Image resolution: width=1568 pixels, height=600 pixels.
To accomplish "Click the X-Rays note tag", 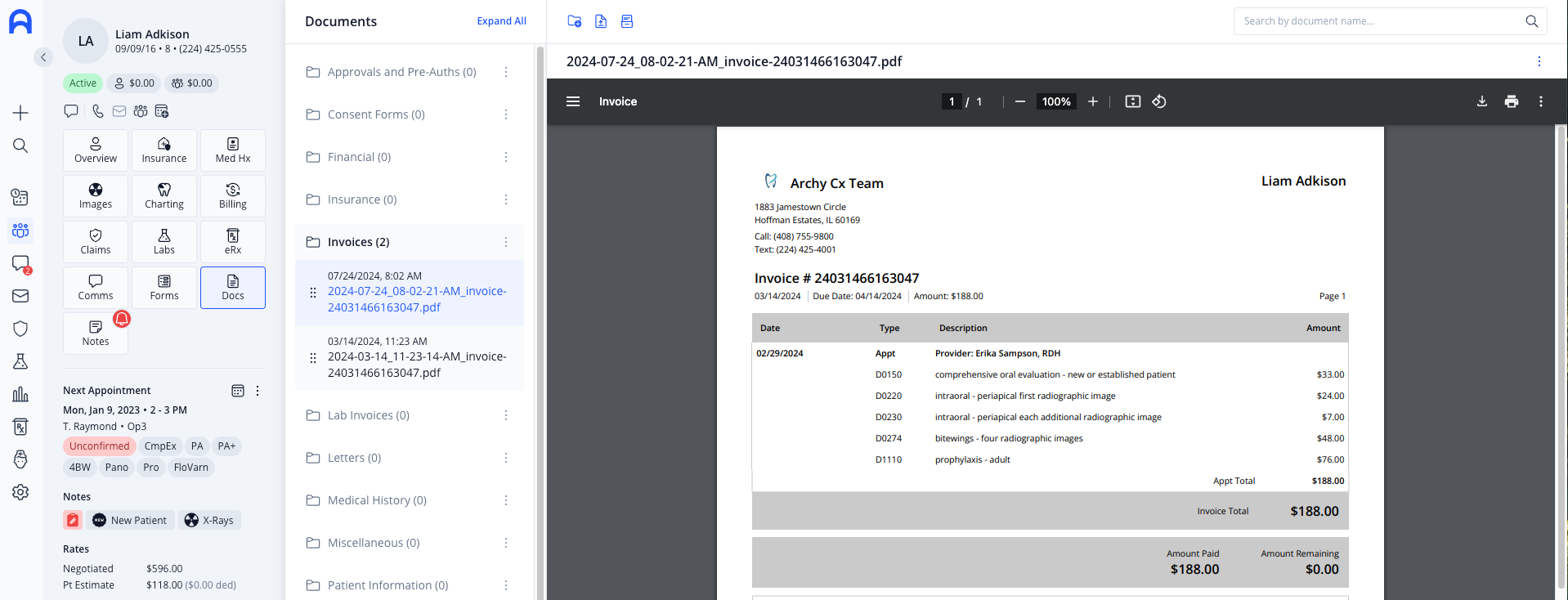I will pyautogui.click(x=211, y=520).
